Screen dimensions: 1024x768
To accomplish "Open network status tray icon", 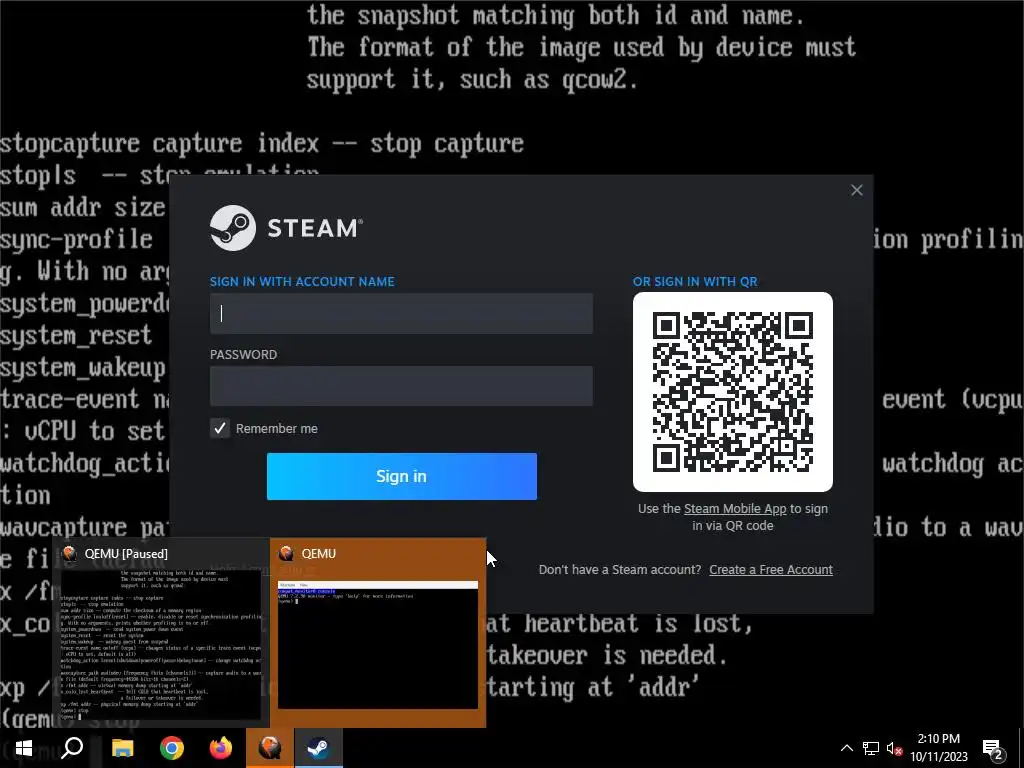I will click(871, 748).
